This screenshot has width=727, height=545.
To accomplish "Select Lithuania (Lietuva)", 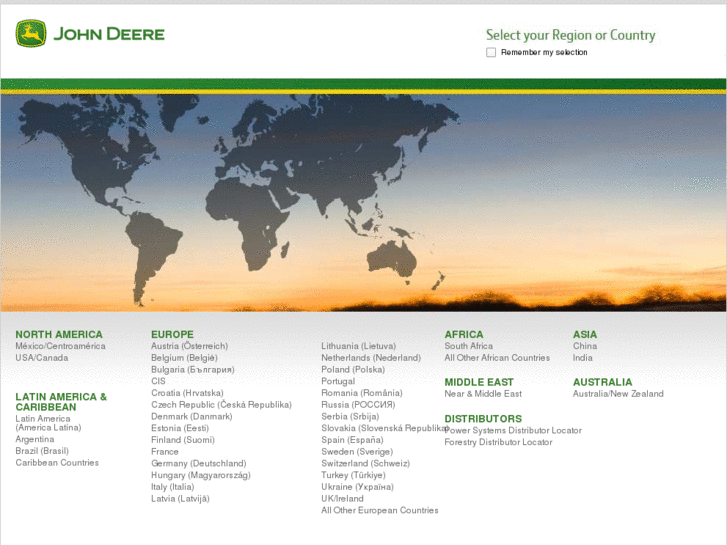I will (x=359, y=346).
